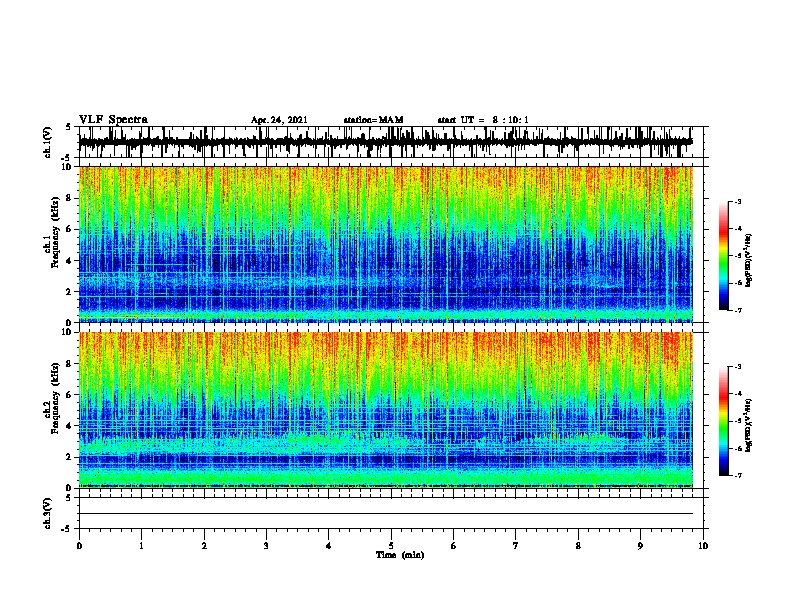Viewport: 792px width, 612px height.
Task: Click the color bar beside the ch.1 spectrogram
Action: (724, 256)
